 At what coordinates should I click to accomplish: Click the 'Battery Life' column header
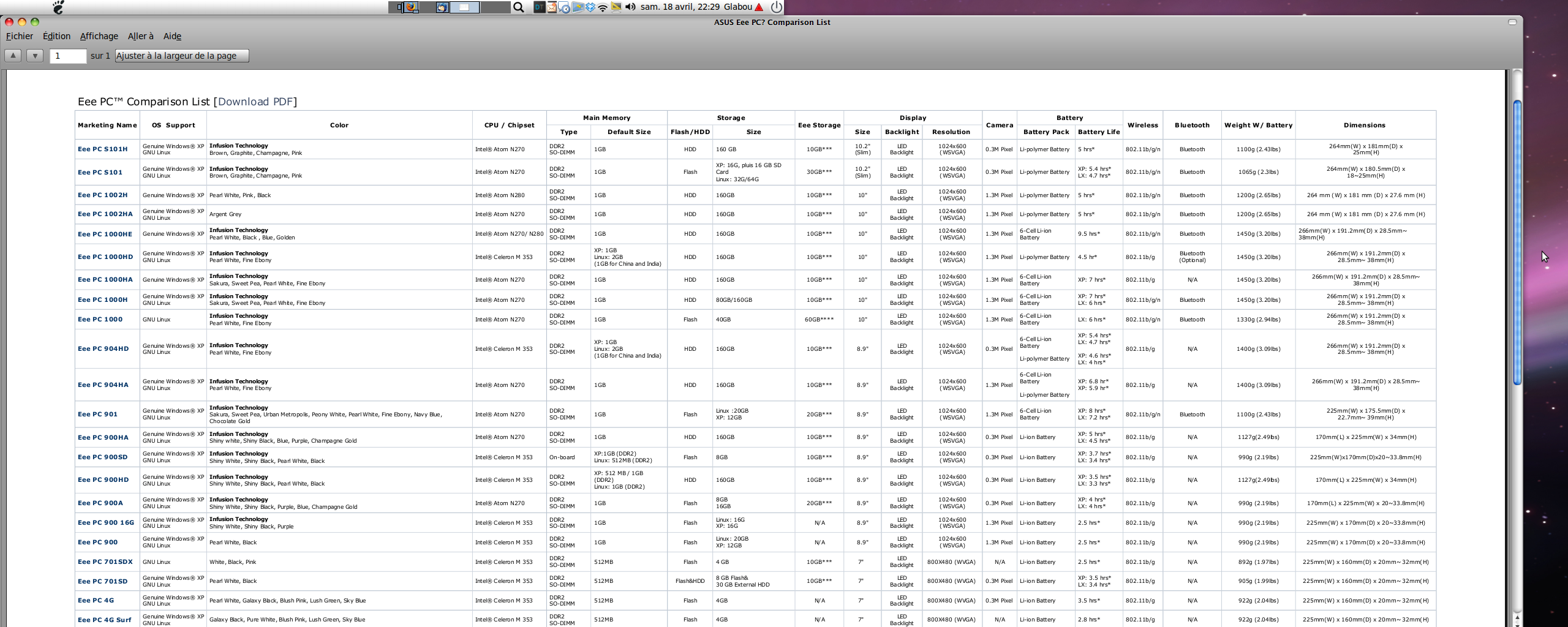[1099, 132]
